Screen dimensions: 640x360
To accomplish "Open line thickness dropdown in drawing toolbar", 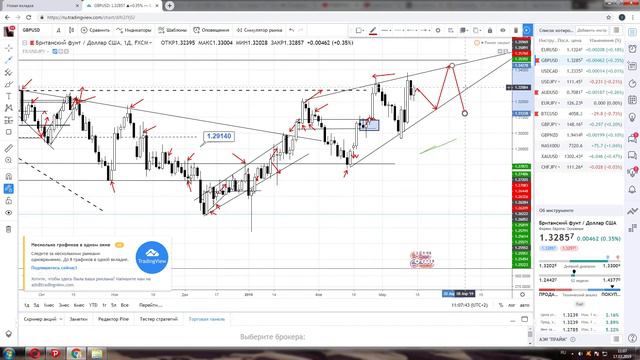I will [387, 31].
